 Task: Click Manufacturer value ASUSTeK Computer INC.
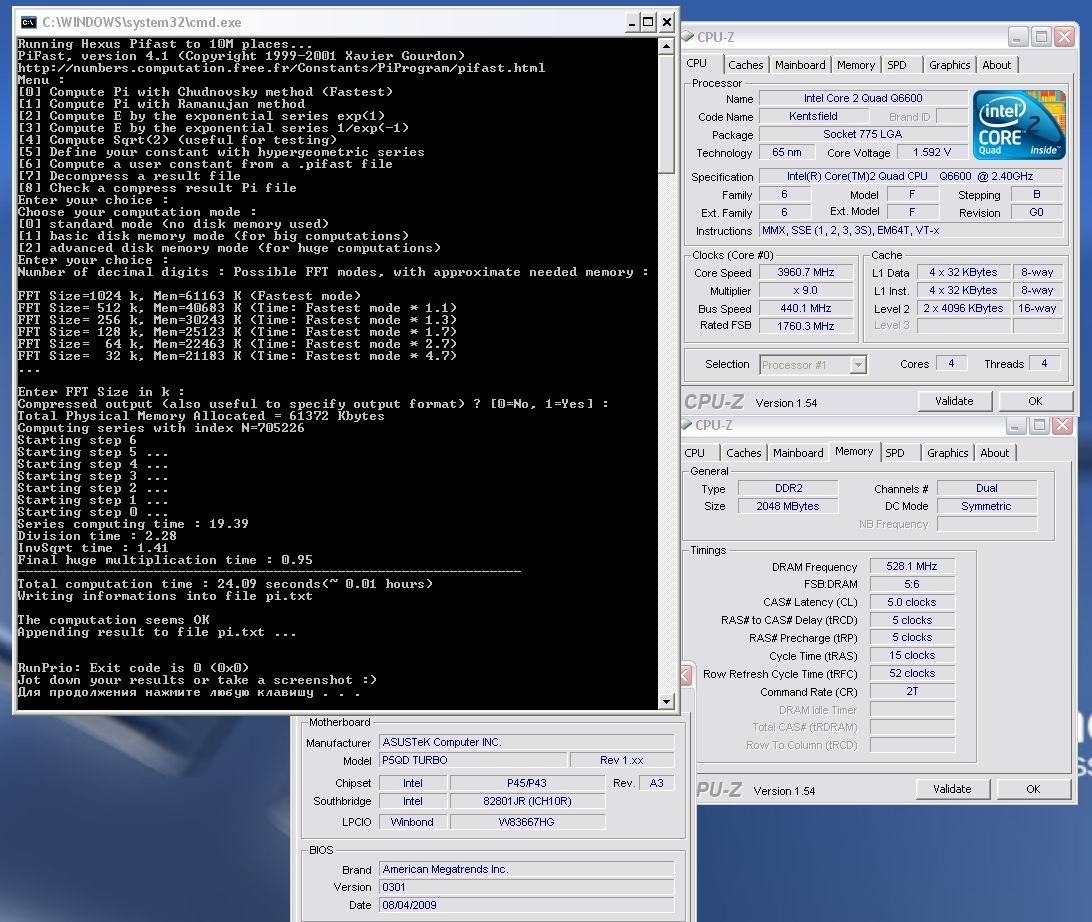tap(526, 742)
